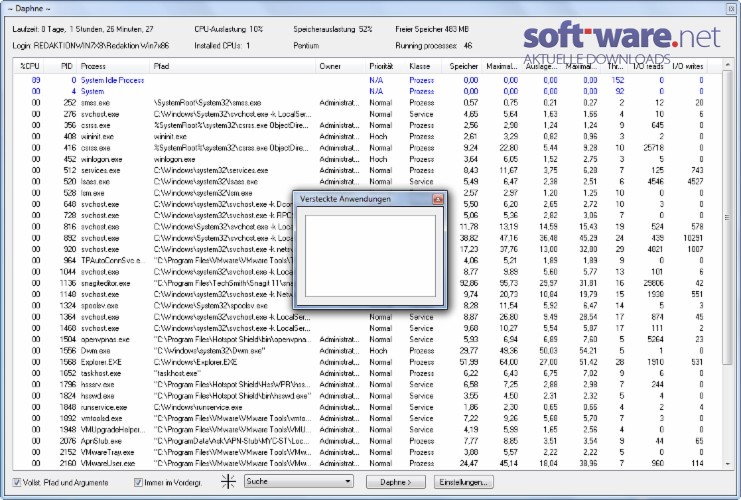This screenshot has height=500, width=741.
Task: Click the crosshair window-finder icon
Action: (228, 482)
